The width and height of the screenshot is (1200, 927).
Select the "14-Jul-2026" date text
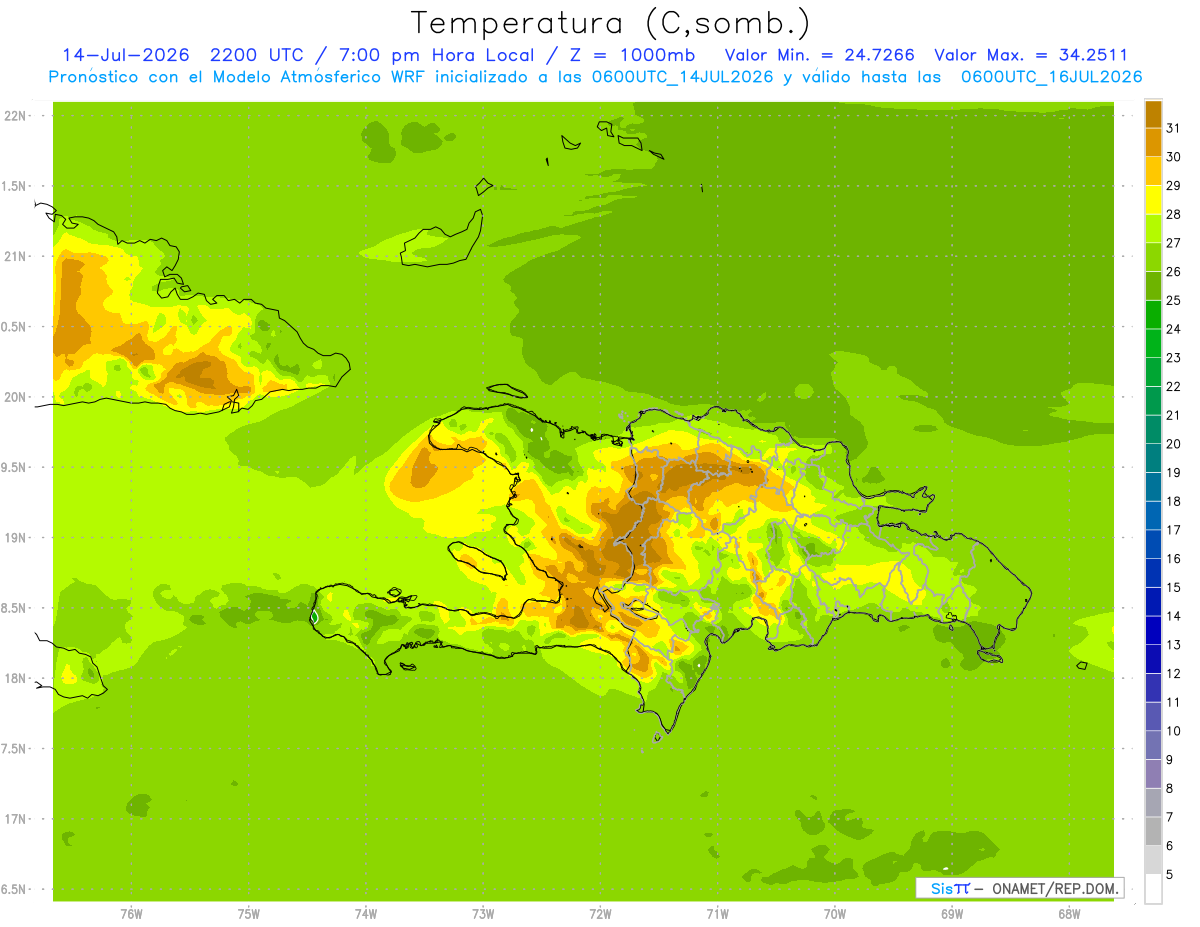coord(126,55)
